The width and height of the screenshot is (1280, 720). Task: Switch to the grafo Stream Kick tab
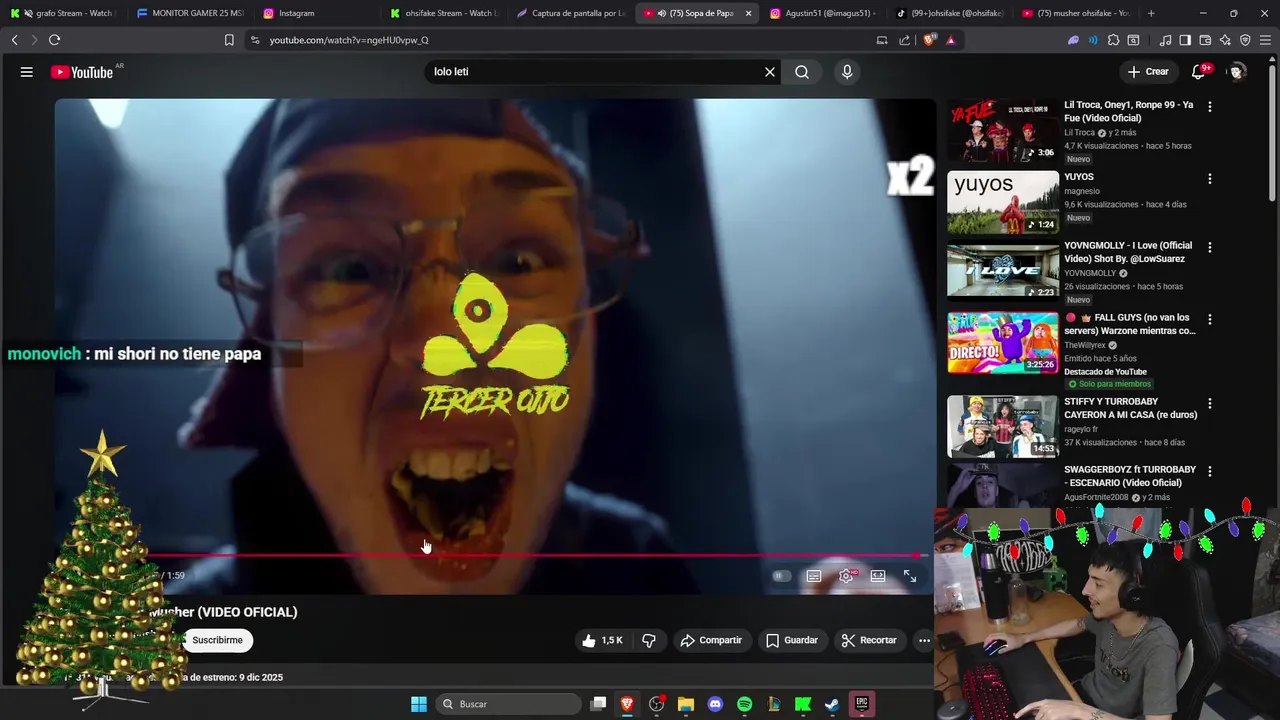click(x=62, y=13)
